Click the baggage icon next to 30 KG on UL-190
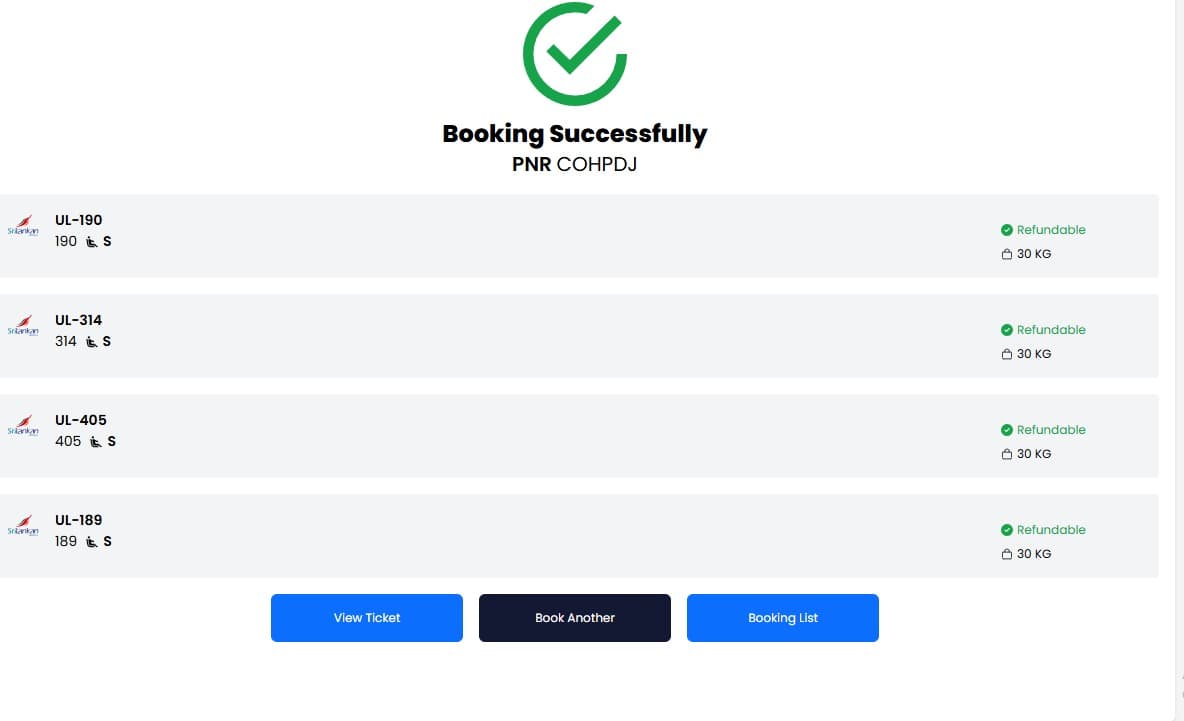Viewport: 1184px width, 721px height. tap(1006, 253)
